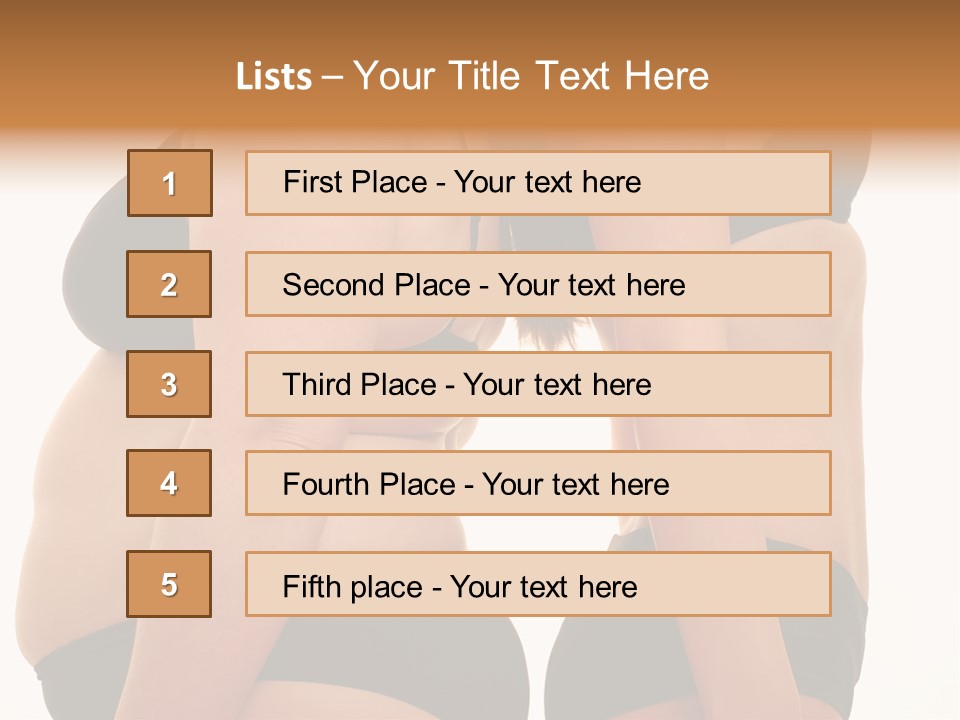Click the bold word "Lists" in title
This screenshot has width=960, height=720.
[273, 77]
